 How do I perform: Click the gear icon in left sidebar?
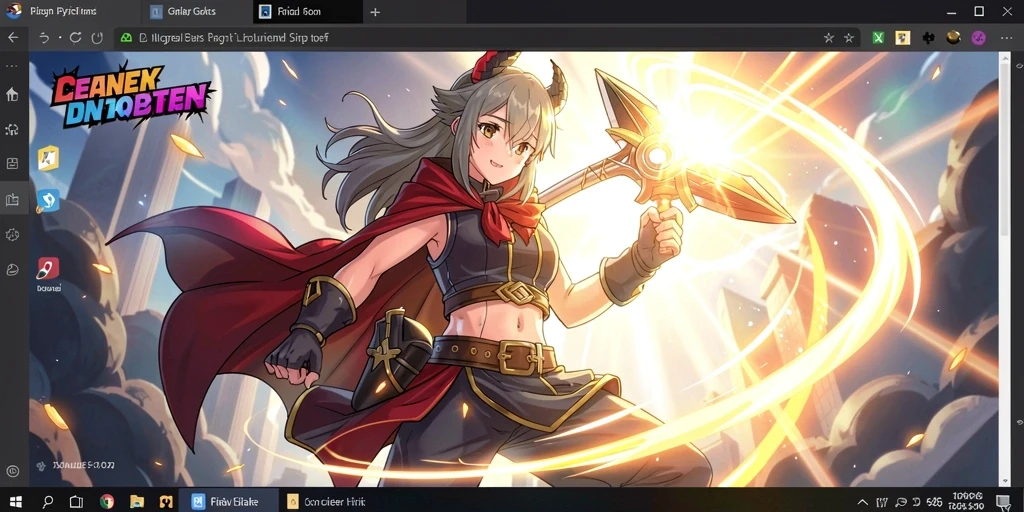(x=12, y=234)
